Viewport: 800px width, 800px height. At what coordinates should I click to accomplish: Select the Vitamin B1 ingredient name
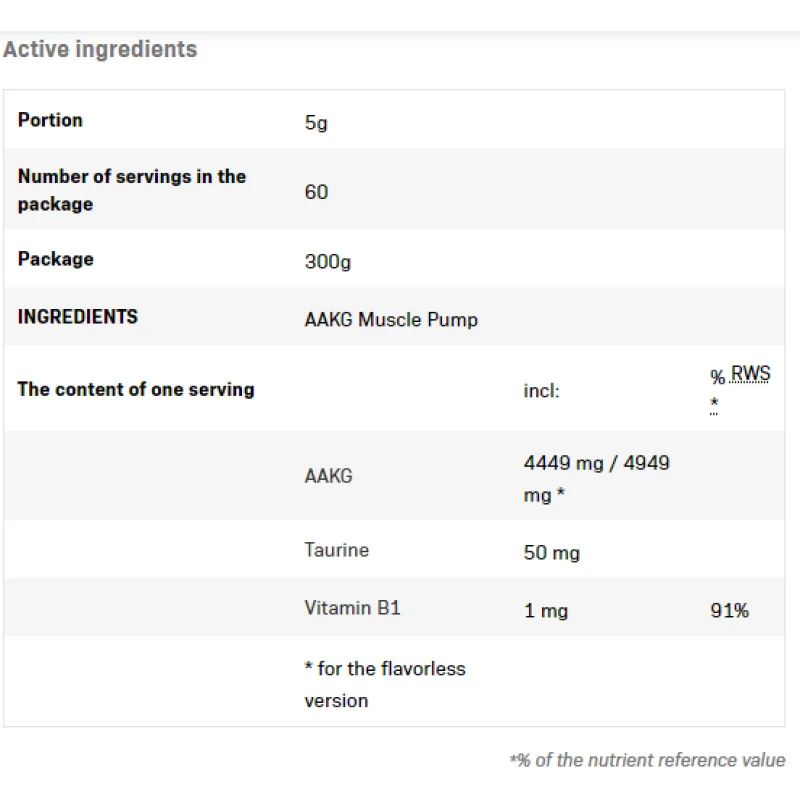(x=352, y=608)
